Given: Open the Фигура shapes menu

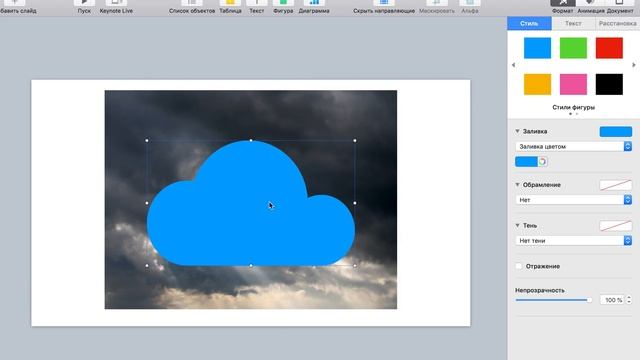Looking at the screenshot, I should [283, 7].
